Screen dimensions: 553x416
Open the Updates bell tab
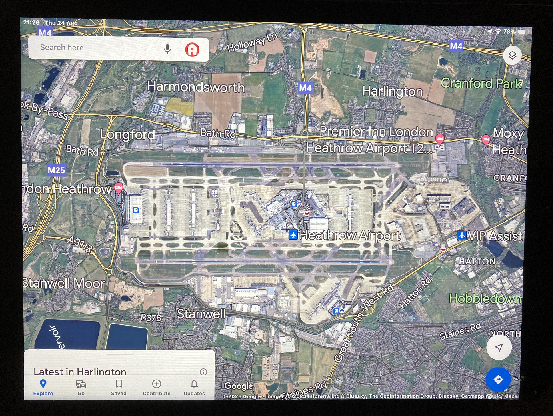click(194, 387)
